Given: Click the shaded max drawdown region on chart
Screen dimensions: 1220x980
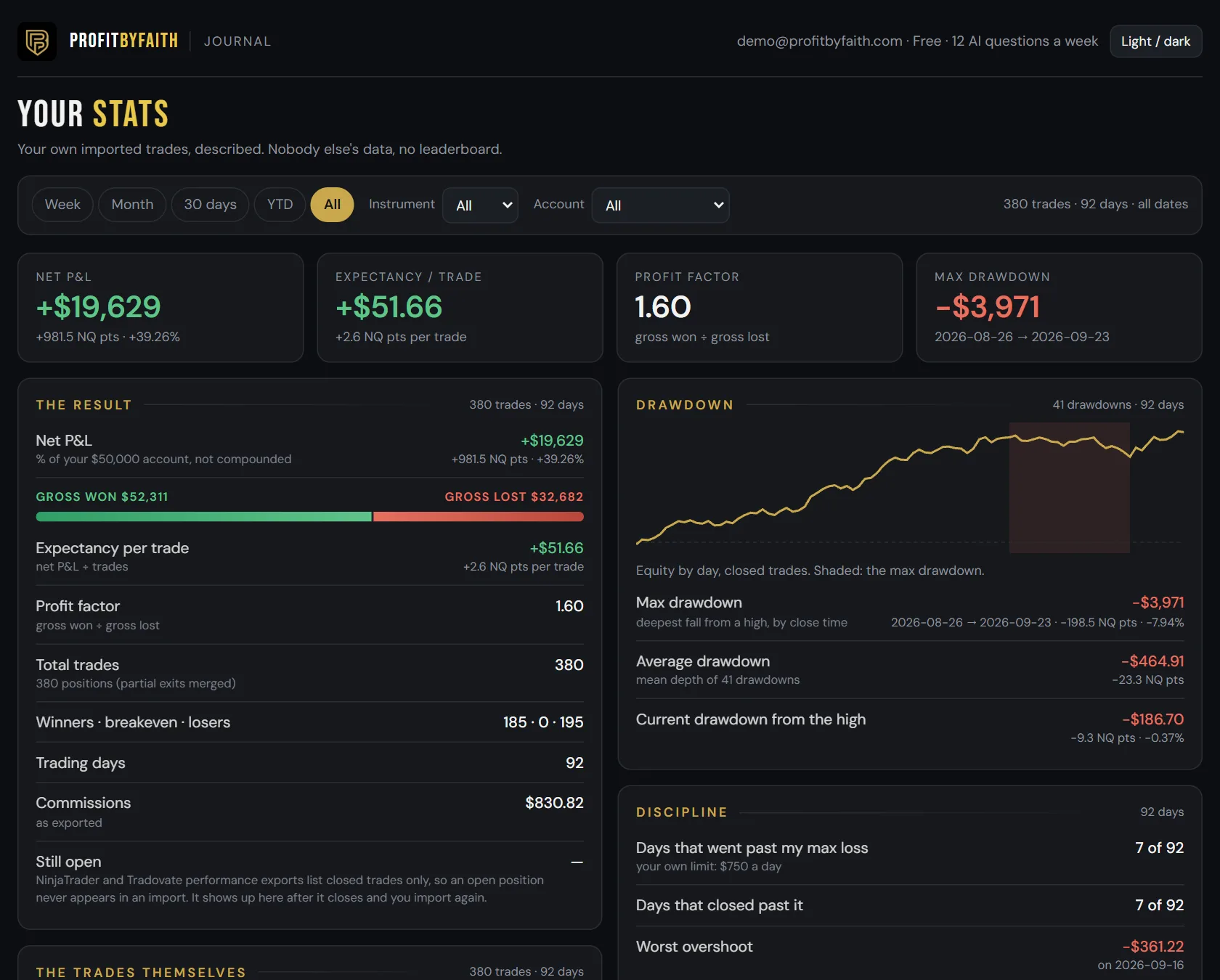Looking at the screenshot, I should 1069,488.
